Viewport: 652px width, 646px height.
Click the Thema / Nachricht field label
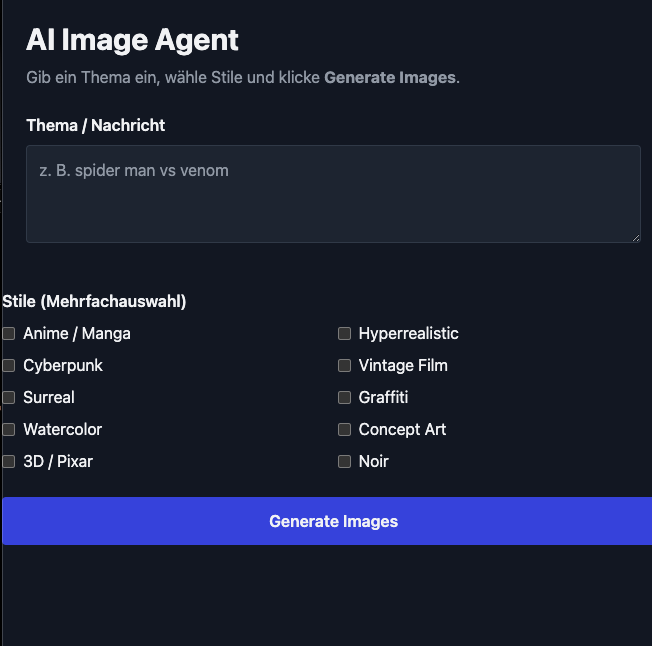click(96, 125)
